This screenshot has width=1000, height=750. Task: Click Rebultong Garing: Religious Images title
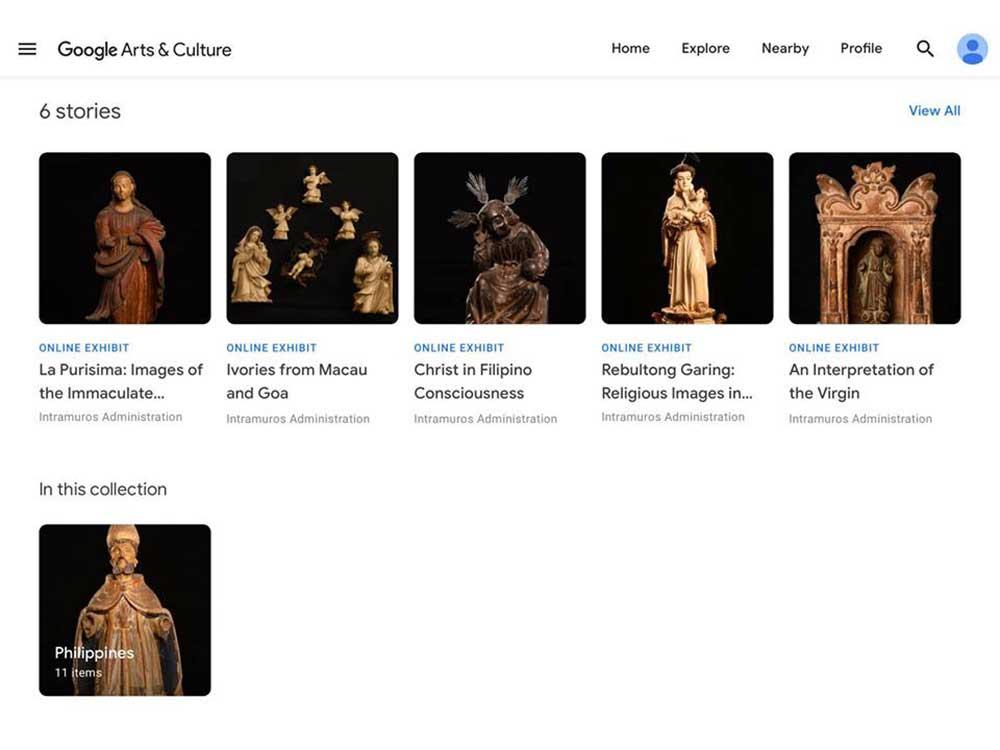click(677, 381)
